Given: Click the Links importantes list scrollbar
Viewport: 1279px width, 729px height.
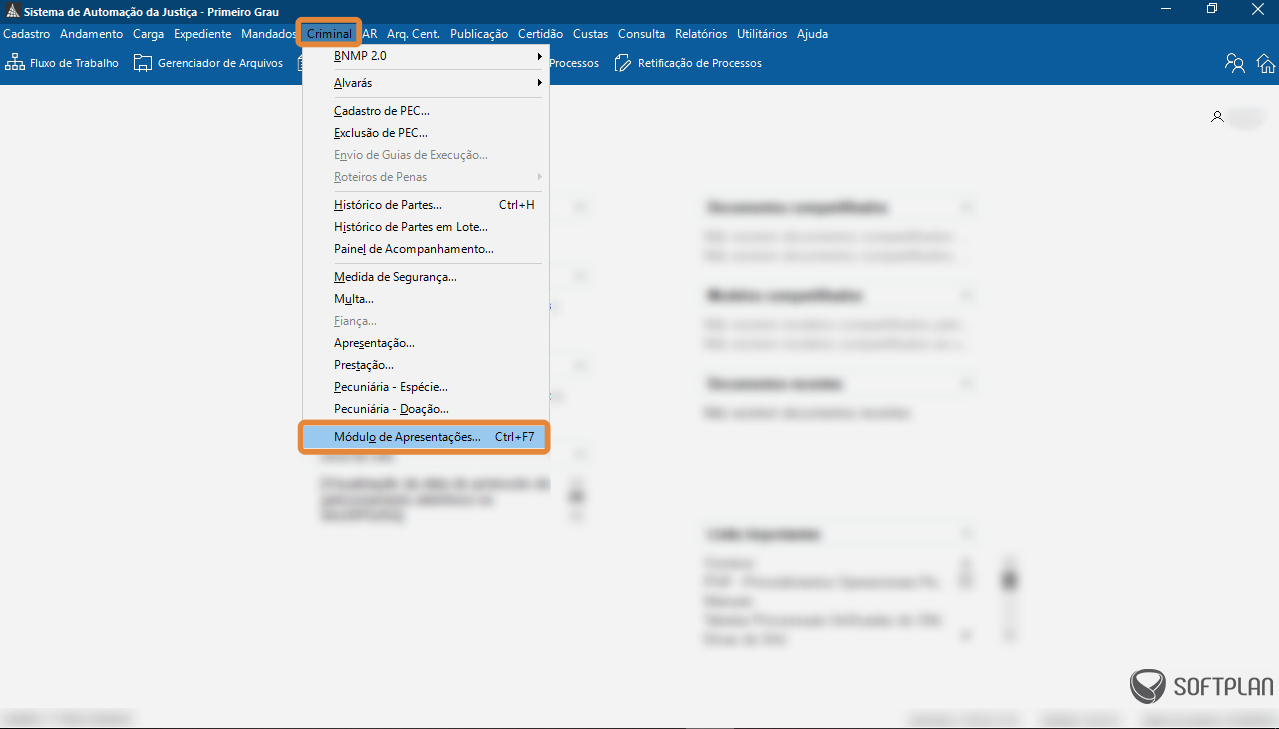Looking at the screenshot, I should coord(1011,599).
